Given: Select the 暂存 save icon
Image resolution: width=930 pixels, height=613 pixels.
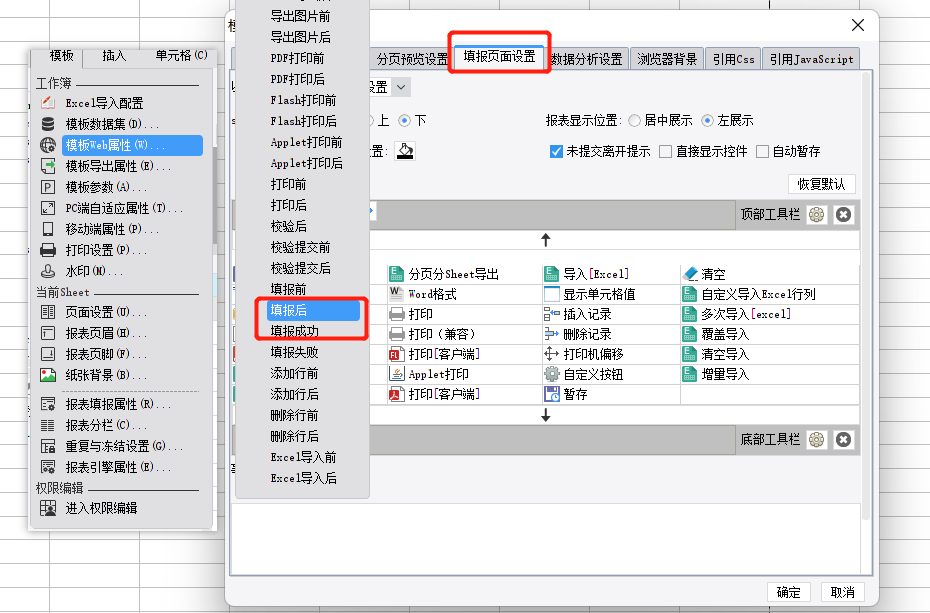Looking at the screenshot, I should [552, 394].
